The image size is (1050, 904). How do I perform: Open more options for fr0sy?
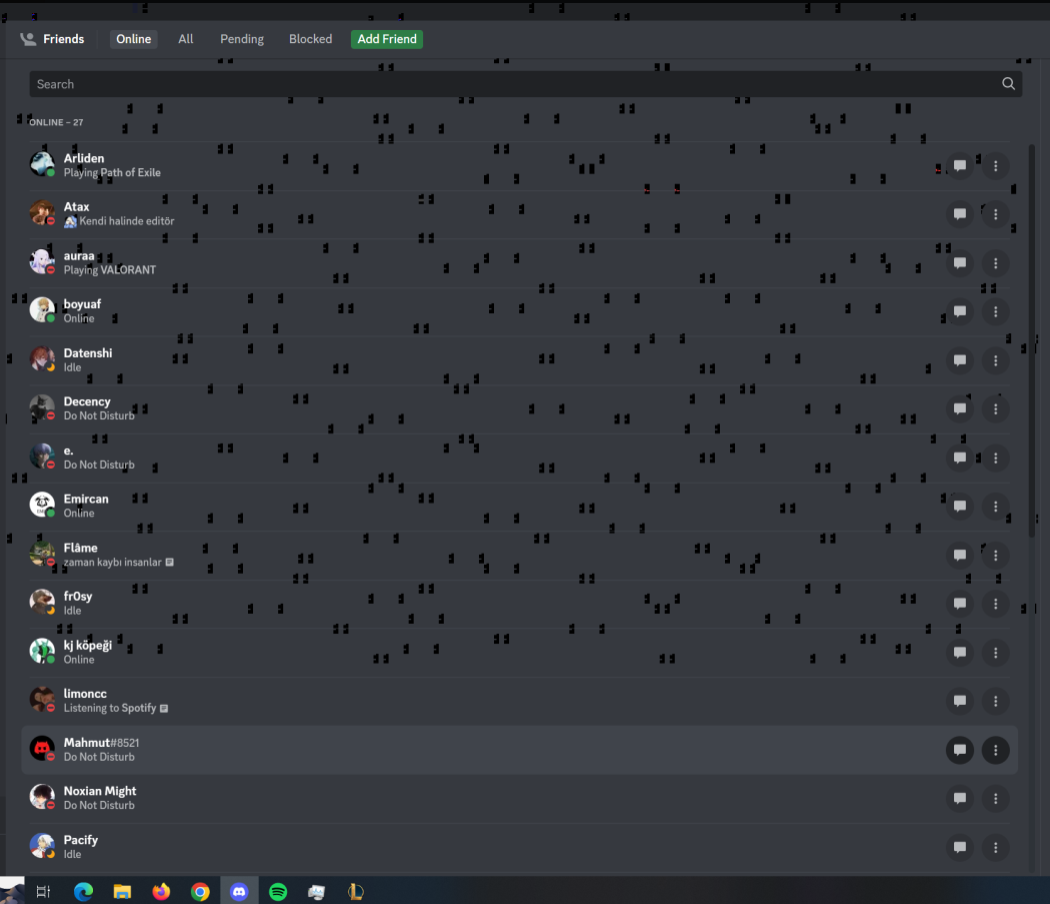click(996, 603)
